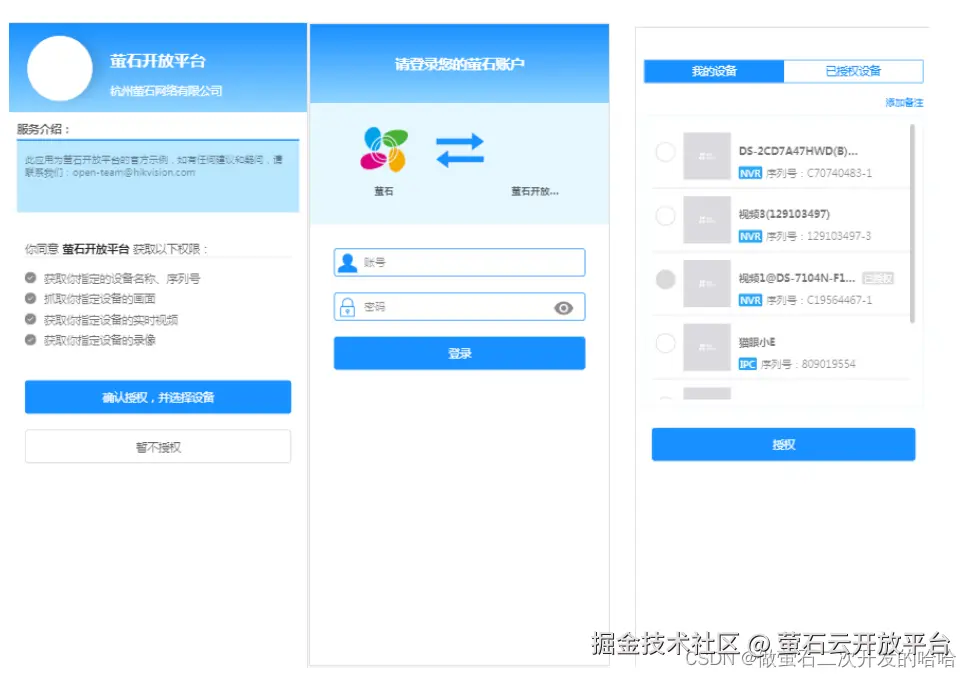Click the NVR badge for serial 129103497-3
972x678 pixels.
coord(750,237)
